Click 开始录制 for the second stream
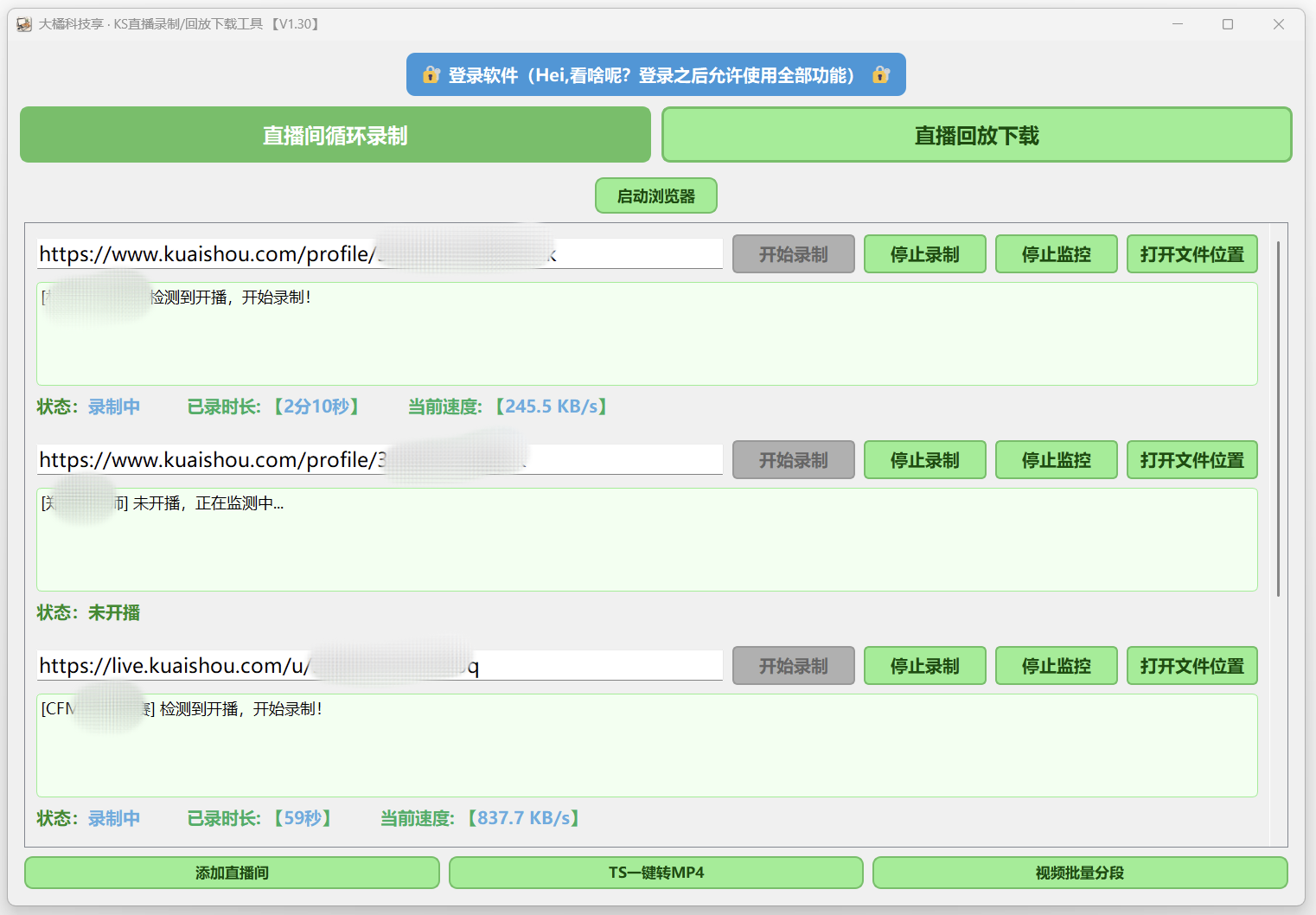This screenshot has width=1316, height=915. (794, 460)
